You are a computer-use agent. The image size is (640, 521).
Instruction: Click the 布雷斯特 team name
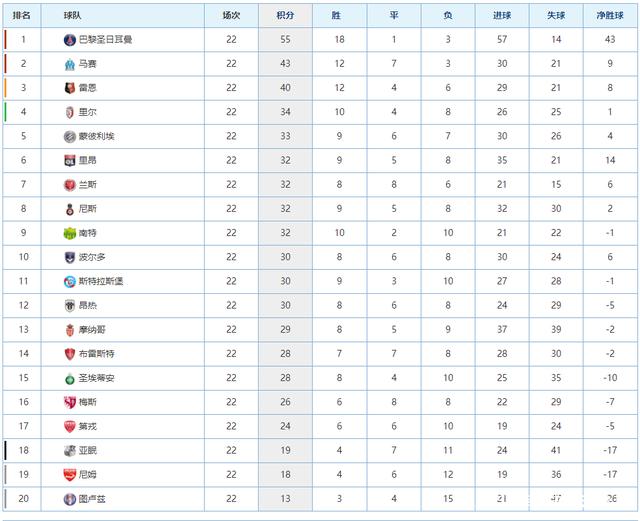96,354
